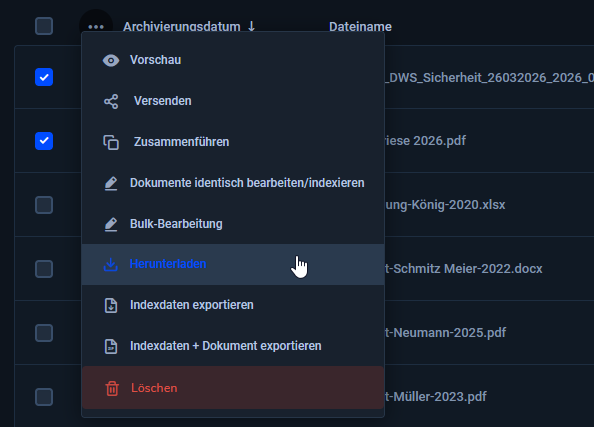Click the pencil icon for identisch bearbeiten/indexieren
The height and width of the screenshot is (427, 594).
pyautogui.click(x=111, y=183)
